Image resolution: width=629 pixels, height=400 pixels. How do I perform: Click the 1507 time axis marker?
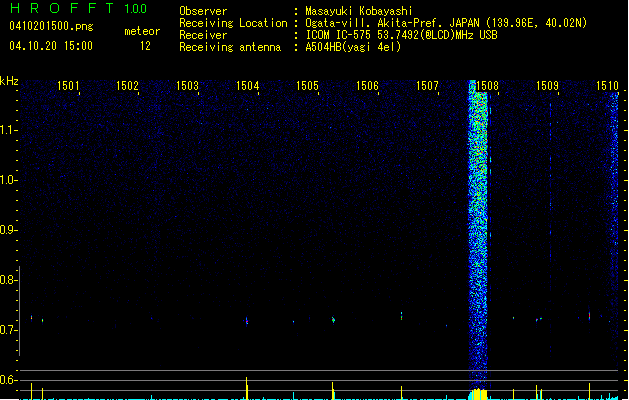click(x=427, y=86)
